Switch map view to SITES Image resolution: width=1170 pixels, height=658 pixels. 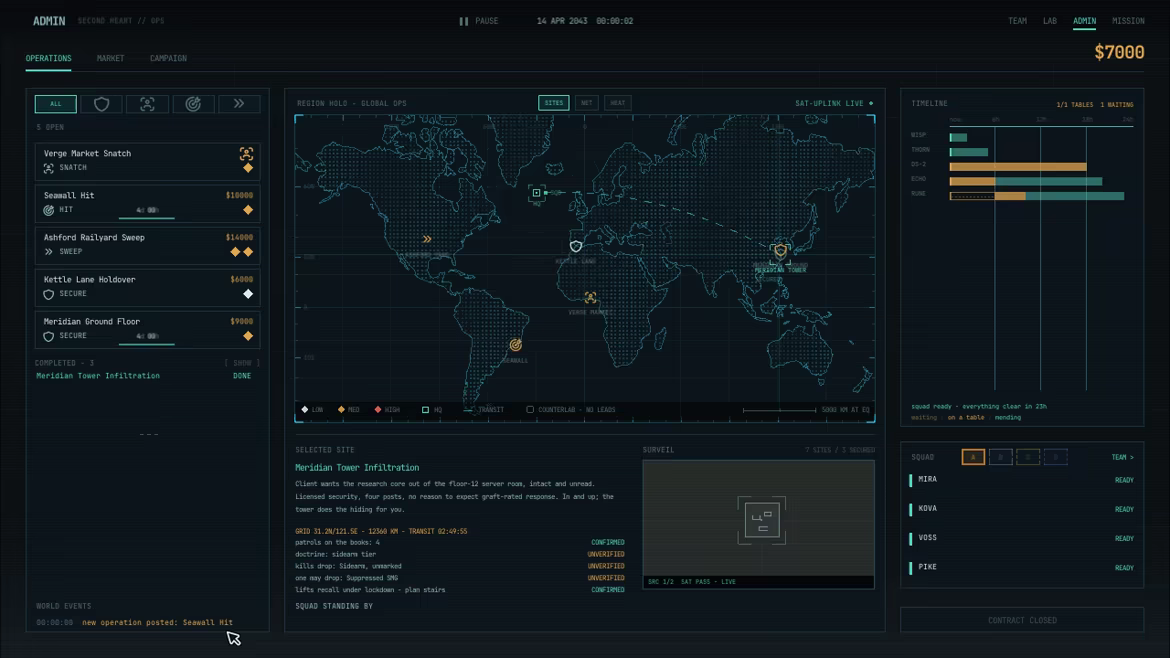(554, 103)
